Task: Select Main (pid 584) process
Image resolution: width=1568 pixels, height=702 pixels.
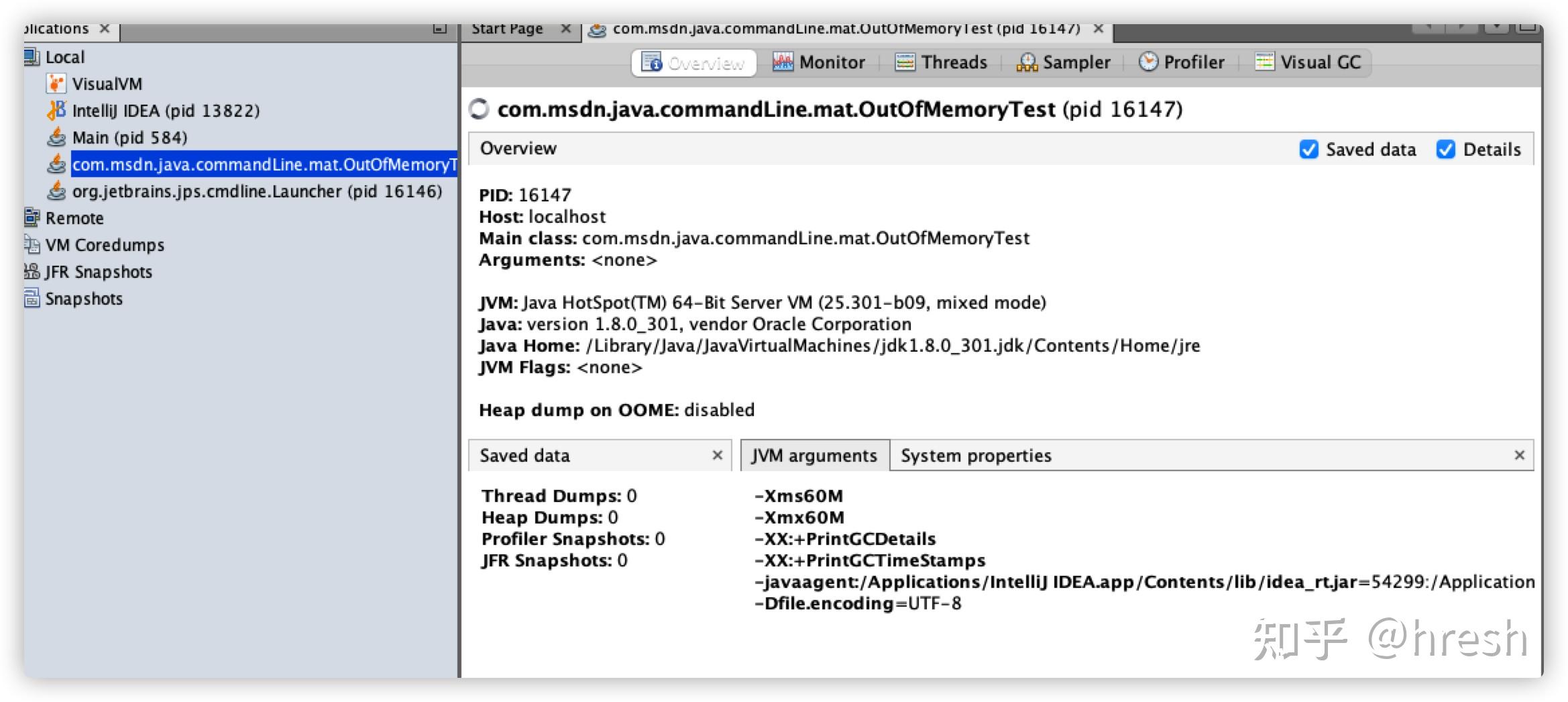Action: (129, 137)
